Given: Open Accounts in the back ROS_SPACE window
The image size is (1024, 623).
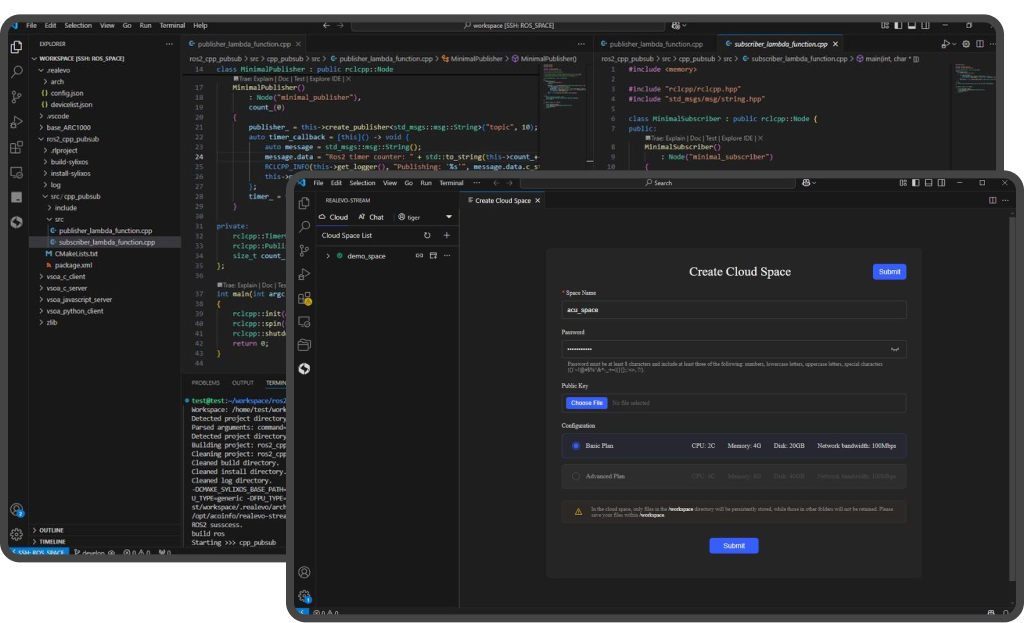Looking at the screenshot, I should click(17, 510).
